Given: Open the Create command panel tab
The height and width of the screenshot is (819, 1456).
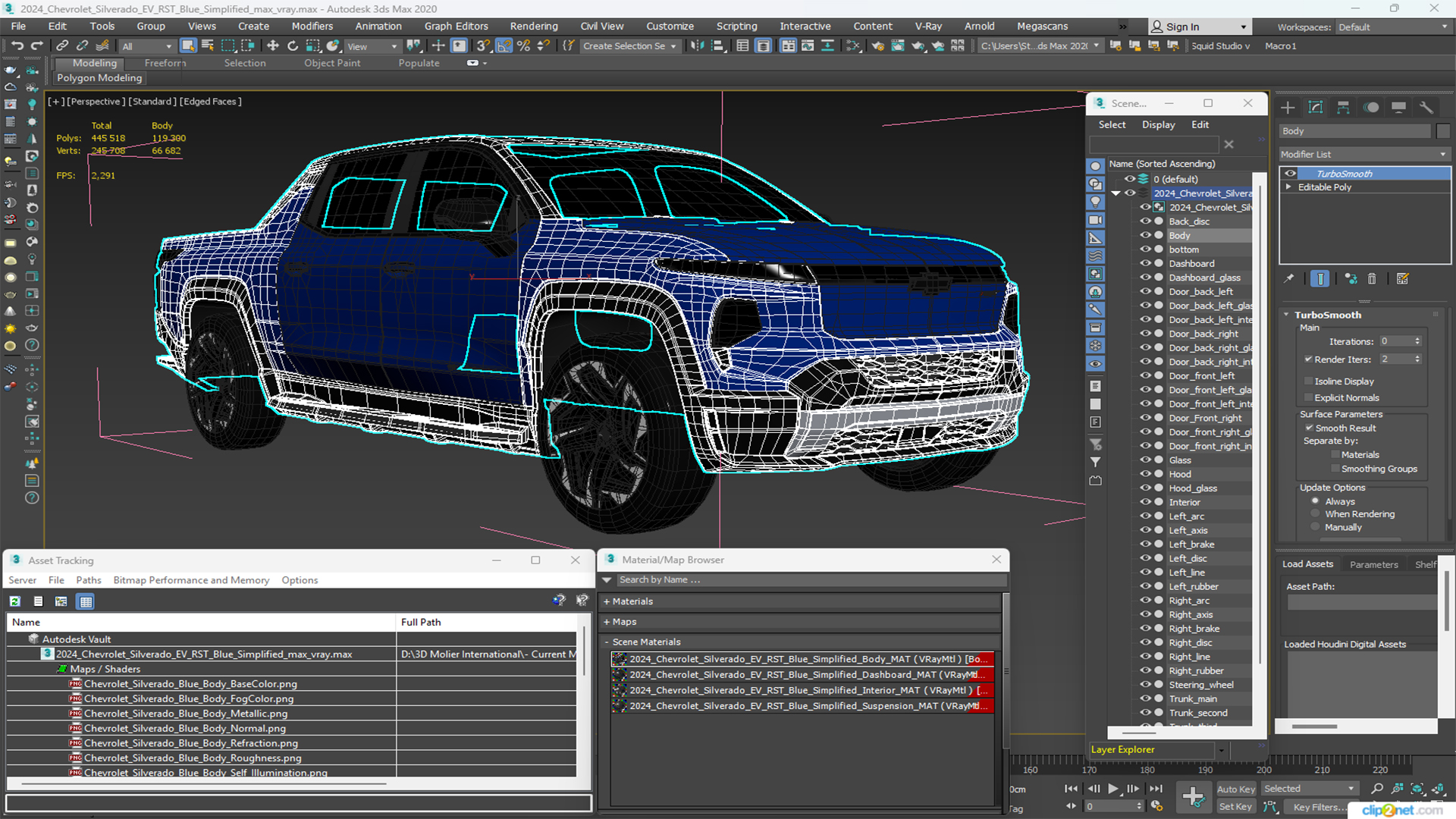Looking at the screenshot, I should tap(1288, 108).
